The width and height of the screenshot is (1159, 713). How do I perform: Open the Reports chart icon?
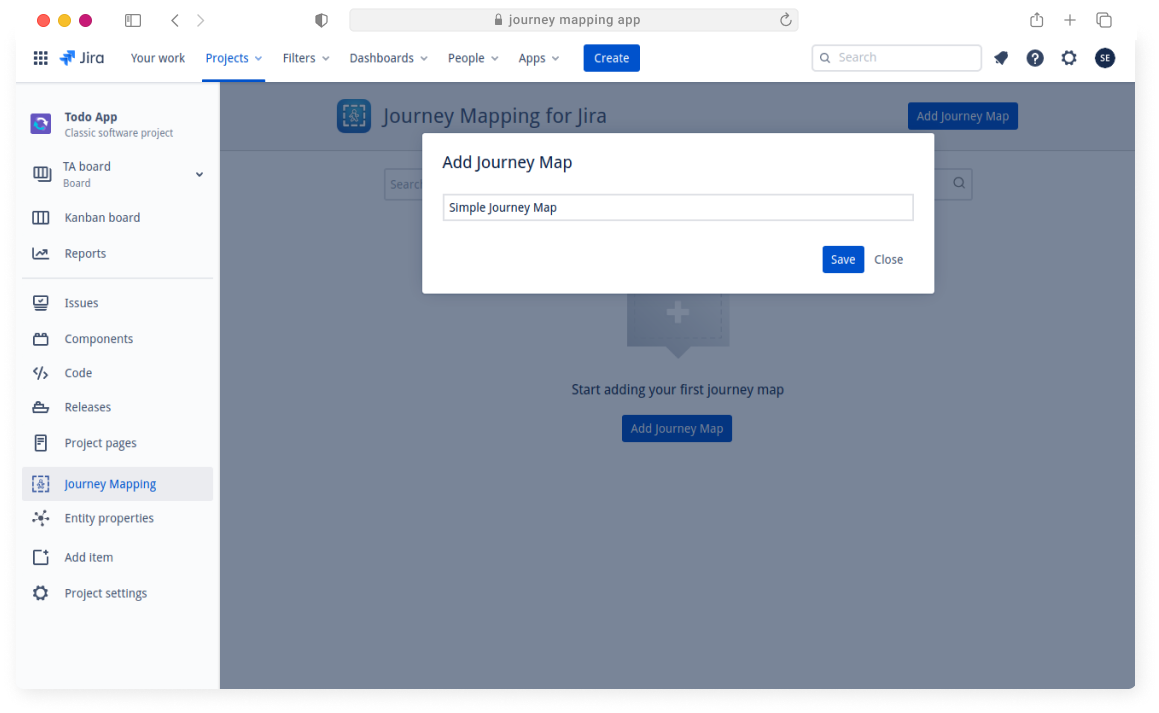41,253
